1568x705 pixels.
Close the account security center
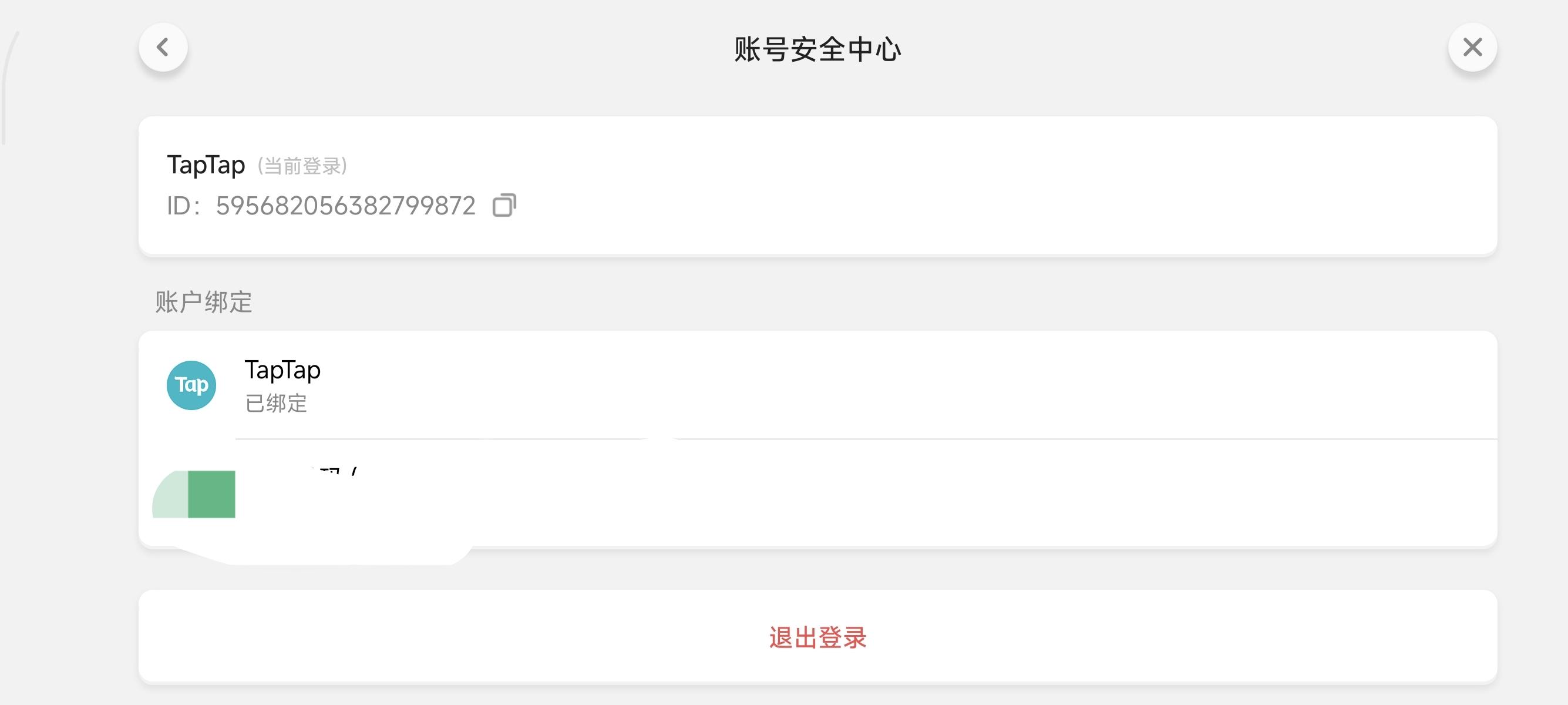tap(1472, 48)
